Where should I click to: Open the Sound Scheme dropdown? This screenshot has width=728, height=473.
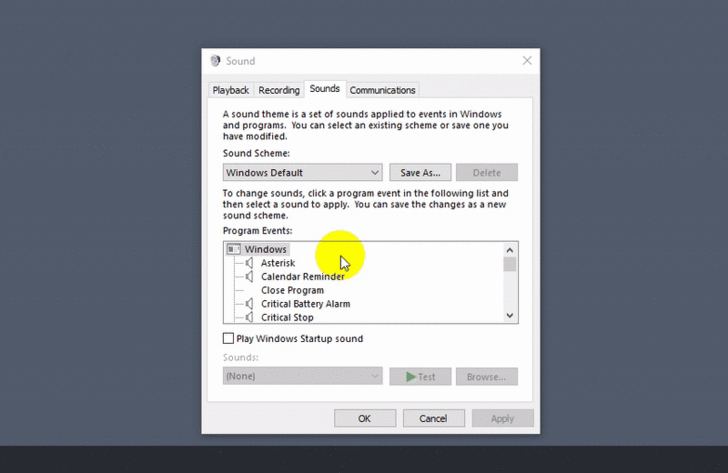tap(303, 173)
